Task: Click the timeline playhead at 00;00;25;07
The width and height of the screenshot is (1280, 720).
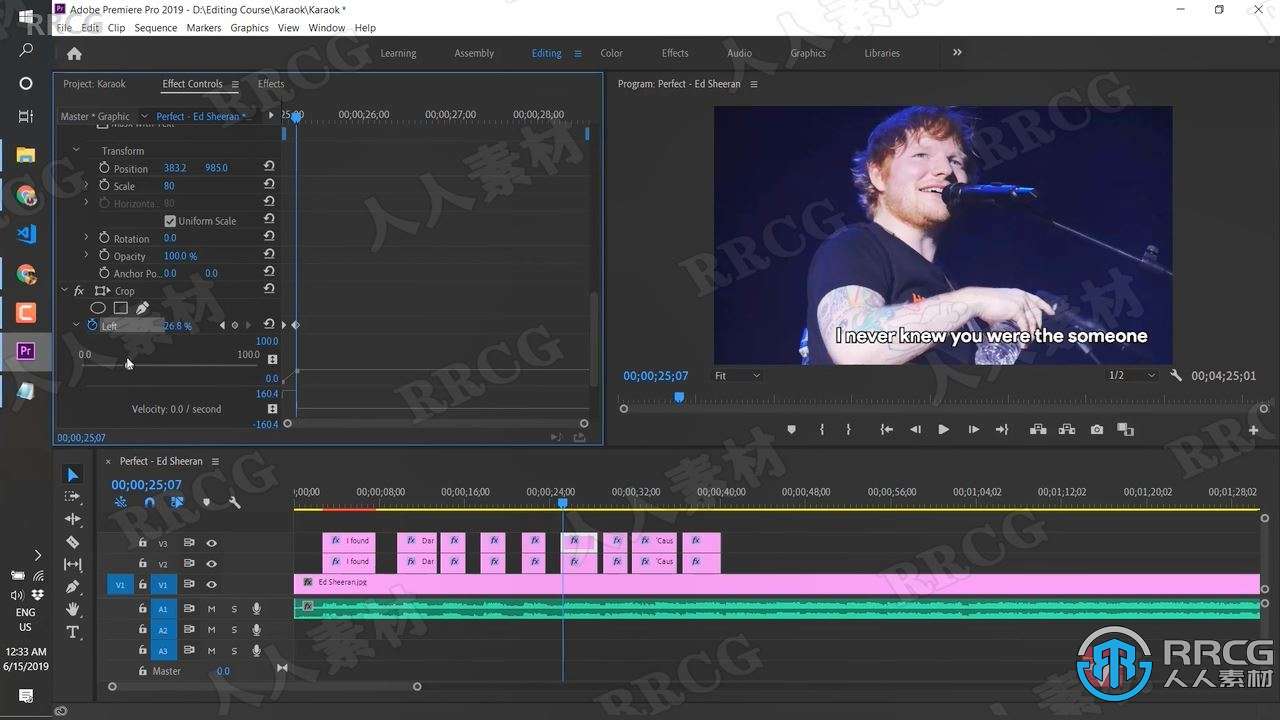Action: 563,503
